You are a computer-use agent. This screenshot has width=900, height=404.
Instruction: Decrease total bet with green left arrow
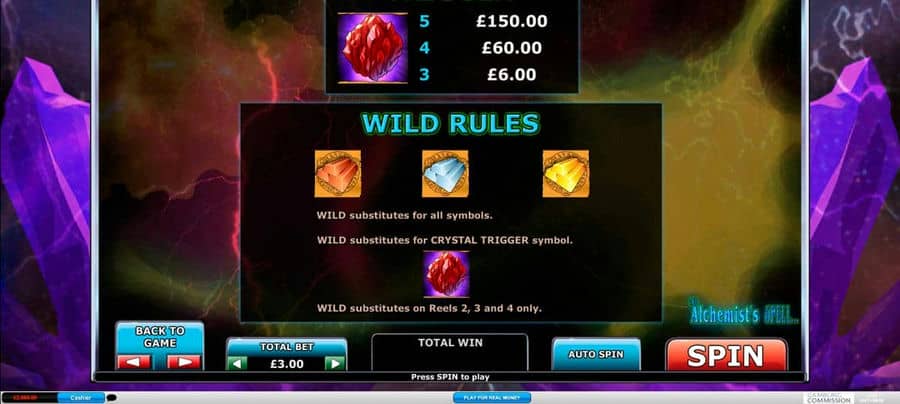[237, 363]
